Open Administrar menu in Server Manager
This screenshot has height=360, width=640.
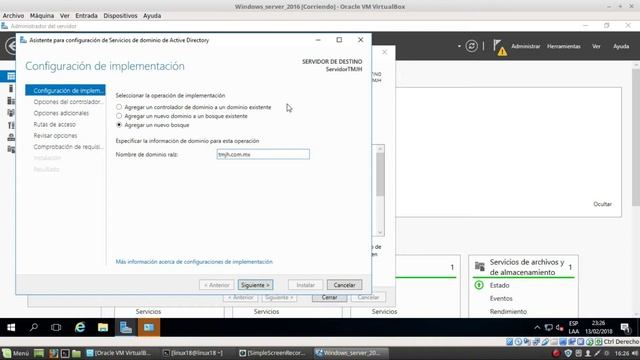[x=525, y=46]
